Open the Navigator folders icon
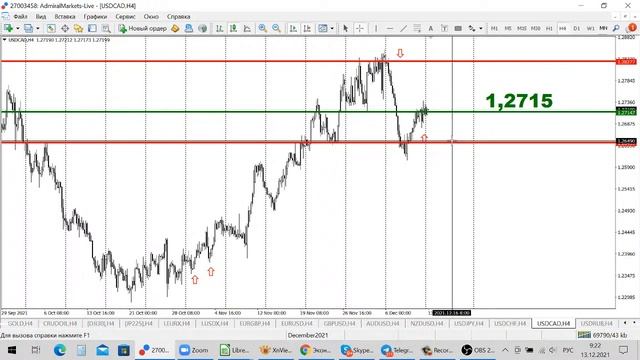The image size is (640, 360). point(78,28)
